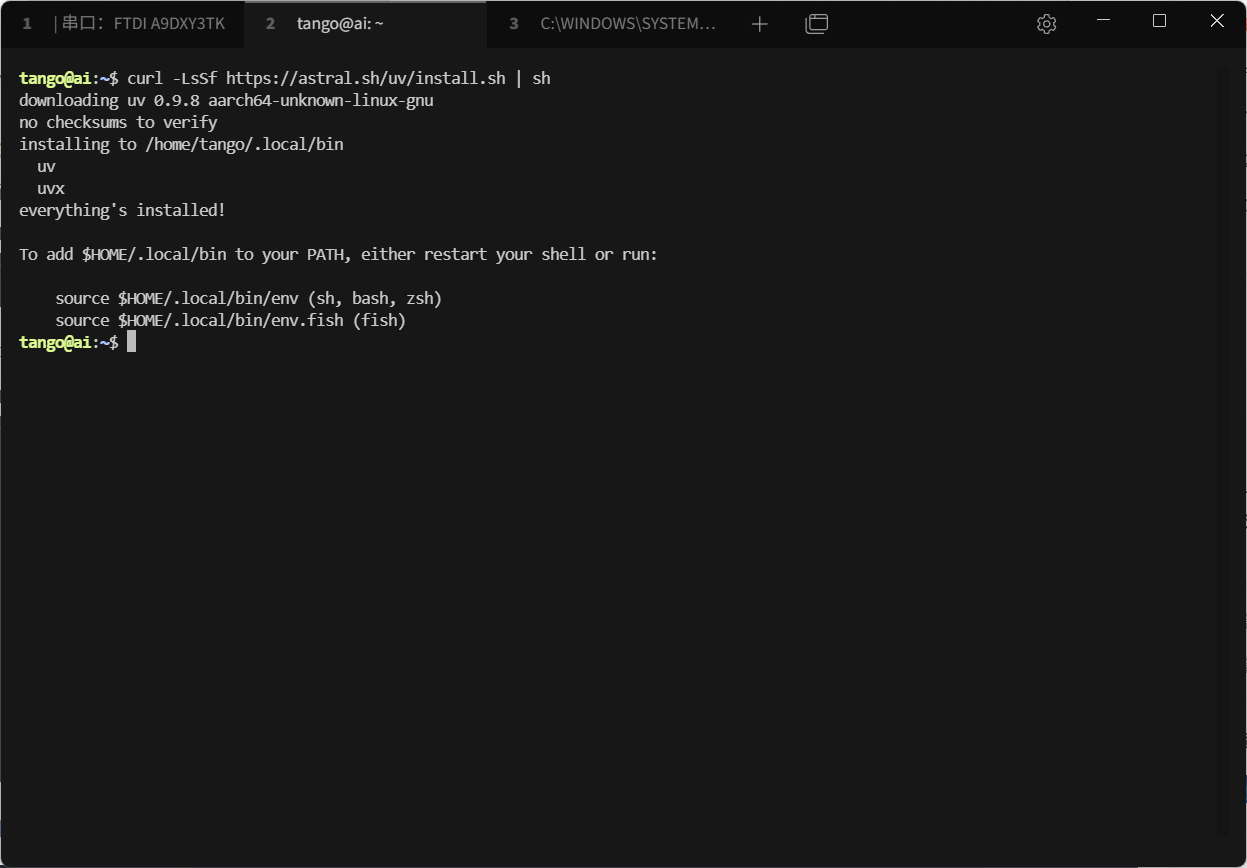Click "everything's installed!" message
Image resolution: width=1247 pixels, height=868 pixels.
pyautogui.click(x=122, y=210)
